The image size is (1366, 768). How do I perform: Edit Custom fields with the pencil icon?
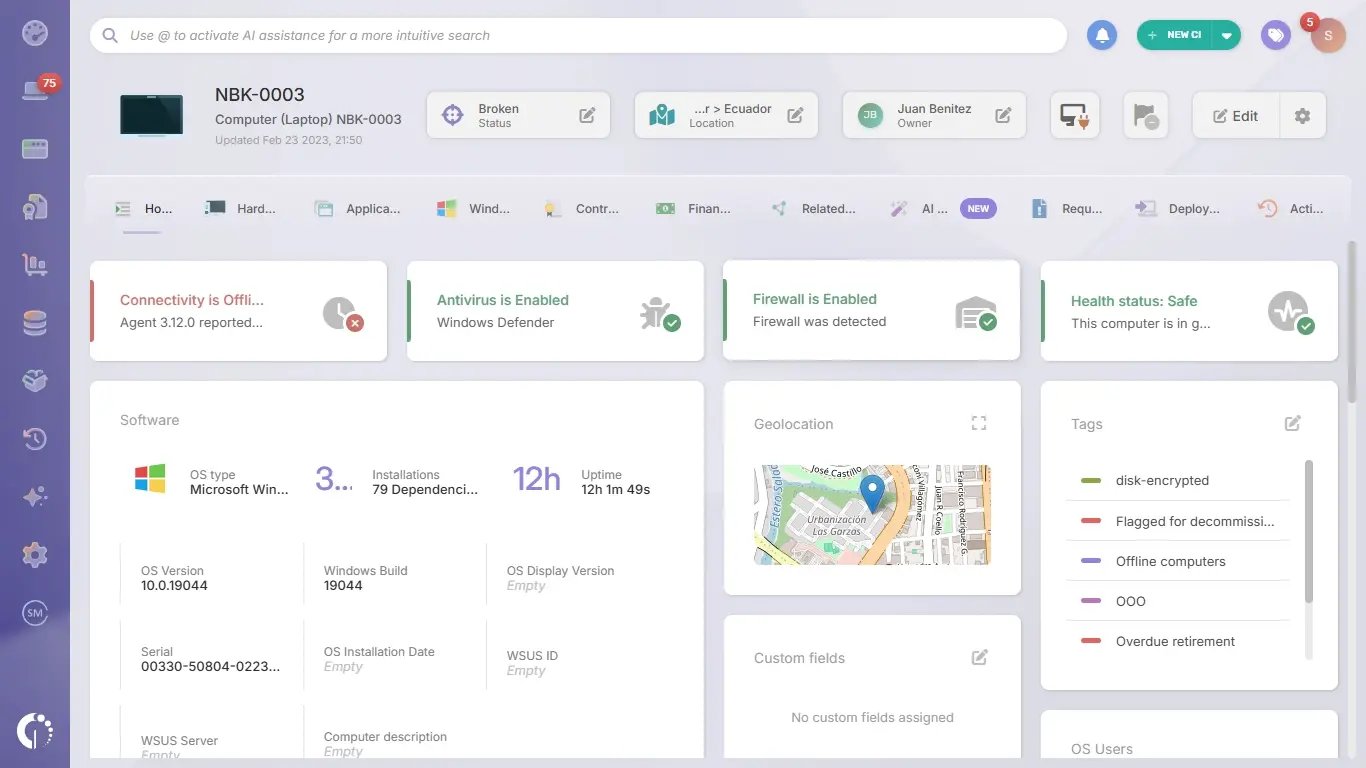pyautogui.click(x=980, y=657)
